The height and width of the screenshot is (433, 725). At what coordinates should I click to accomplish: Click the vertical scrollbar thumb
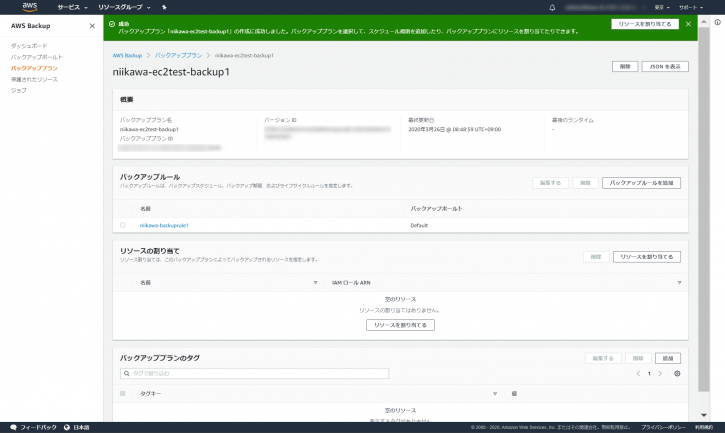click(x=703, y=210)
